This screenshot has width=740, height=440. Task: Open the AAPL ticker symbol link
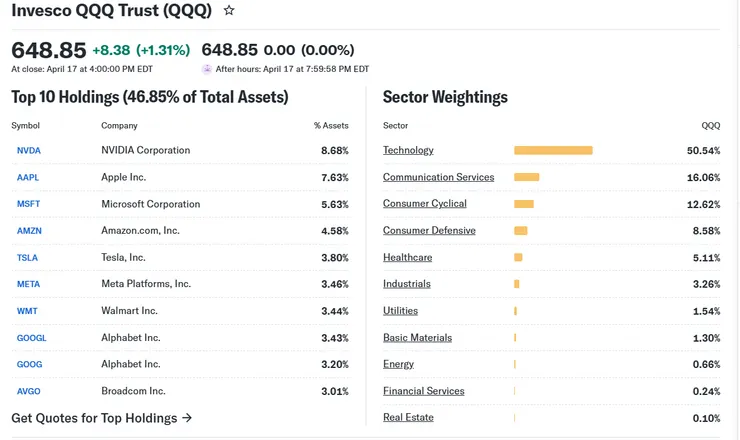[28, 178]
